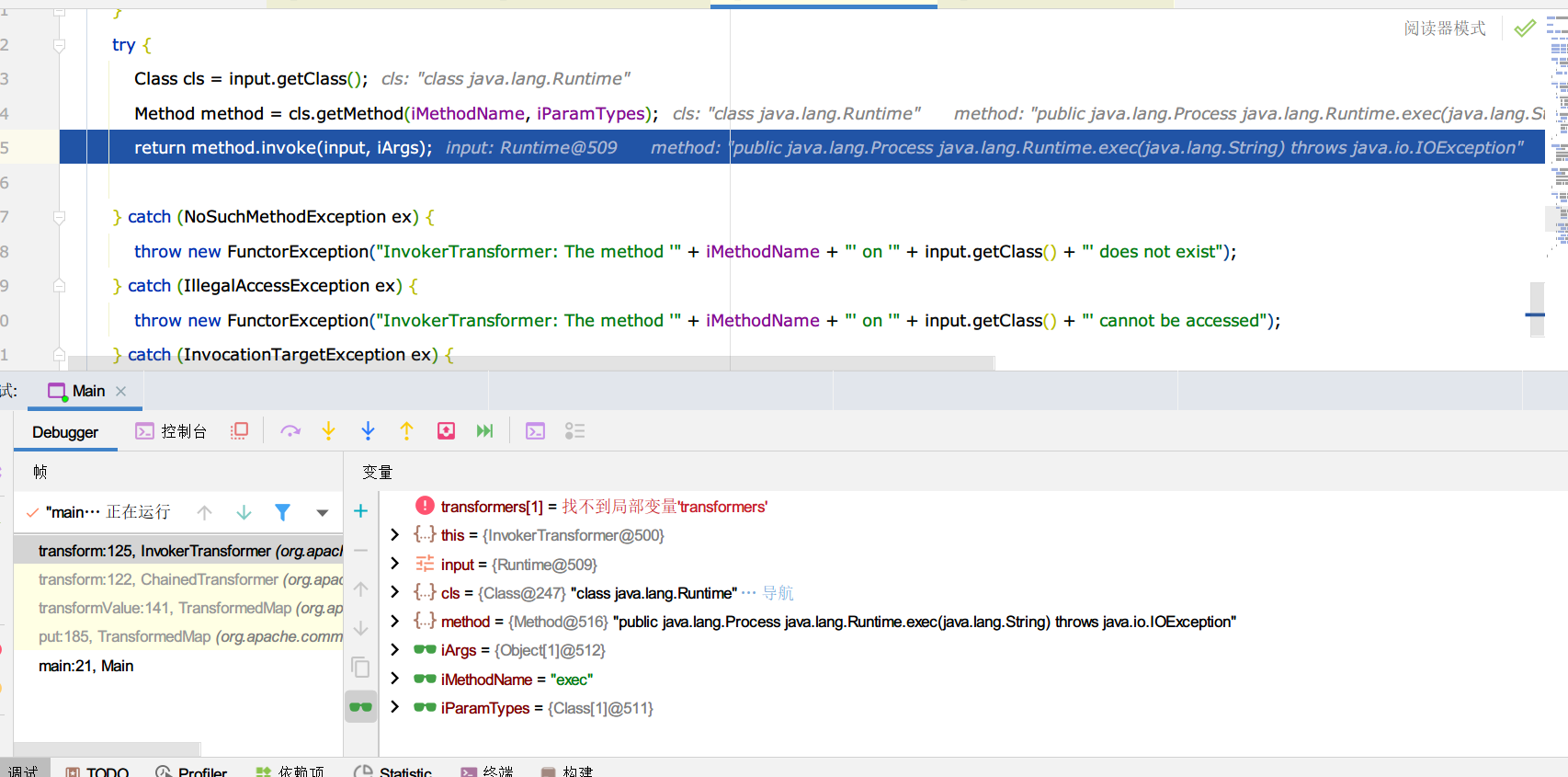Click the 阅读器模式 reader mode label

tap(1444, 29)
